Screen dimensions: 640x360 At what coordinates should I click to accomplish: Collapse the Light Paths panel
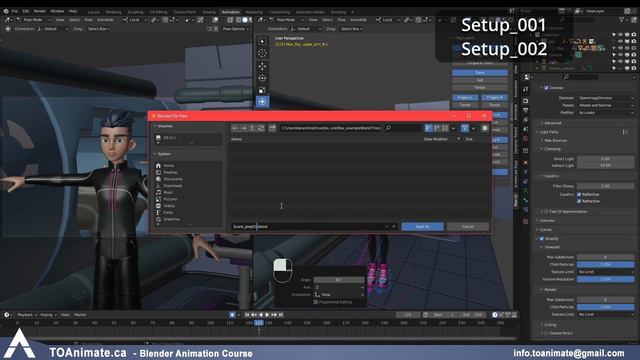[x=549, y=132]
